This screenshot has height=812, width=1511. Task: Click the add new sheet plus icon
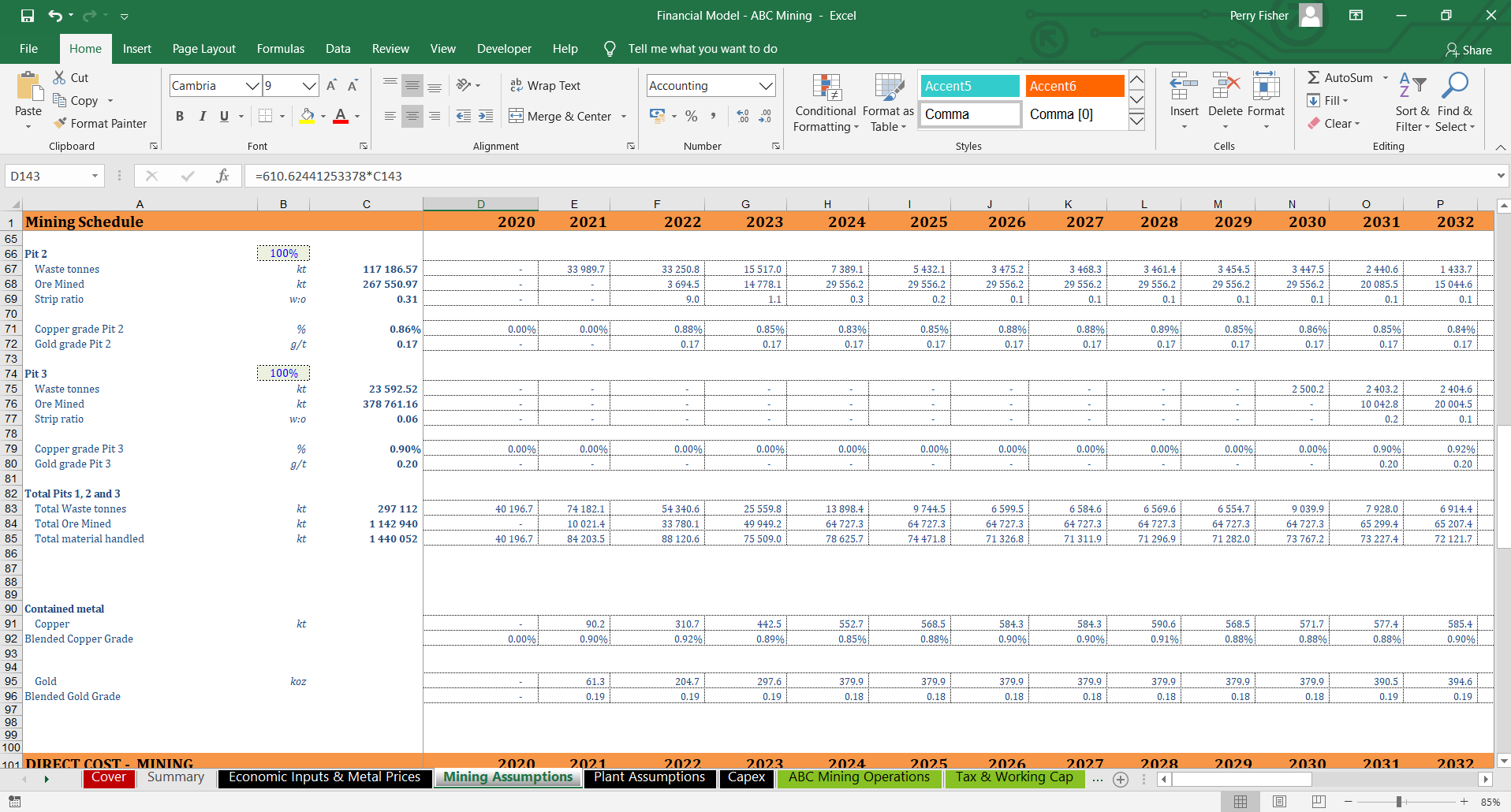pyautogui.click(x=1120, y=779)
